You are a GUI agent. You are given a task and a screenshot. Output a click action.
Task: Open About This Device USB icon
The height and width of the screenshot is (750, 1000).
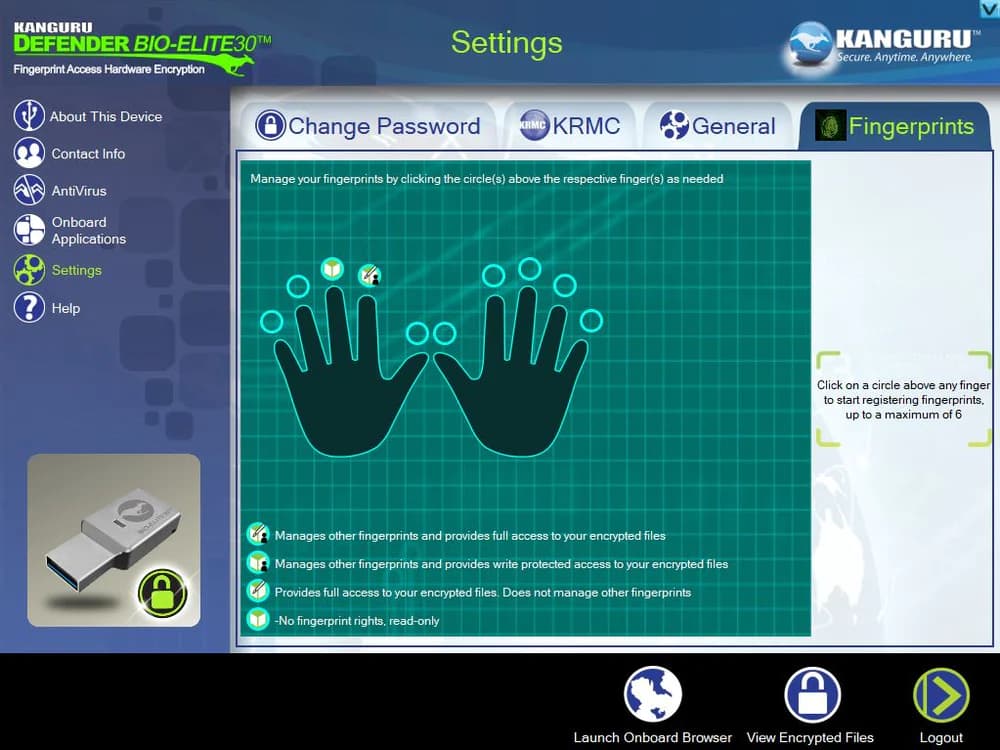[x=29, y=116]
